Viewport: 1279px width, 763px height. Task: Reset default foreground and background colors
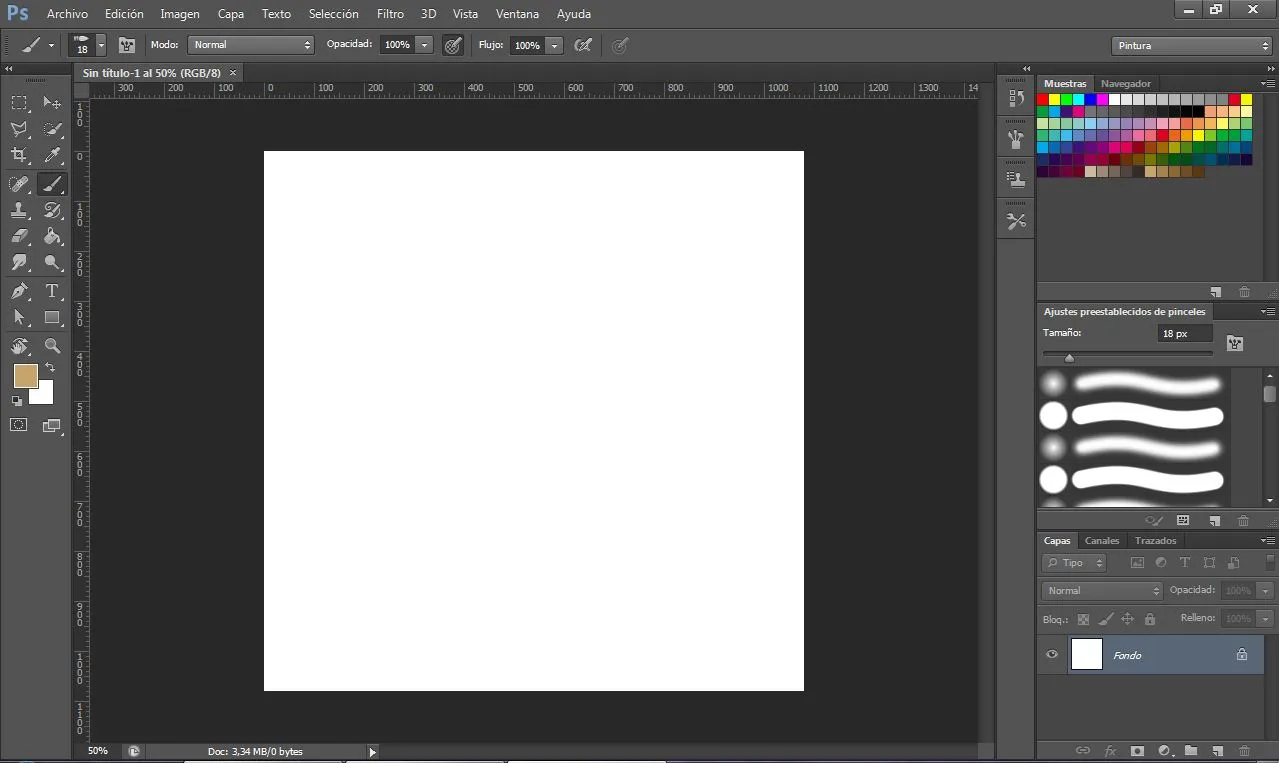pyautogui.click(x=17, y=401)
